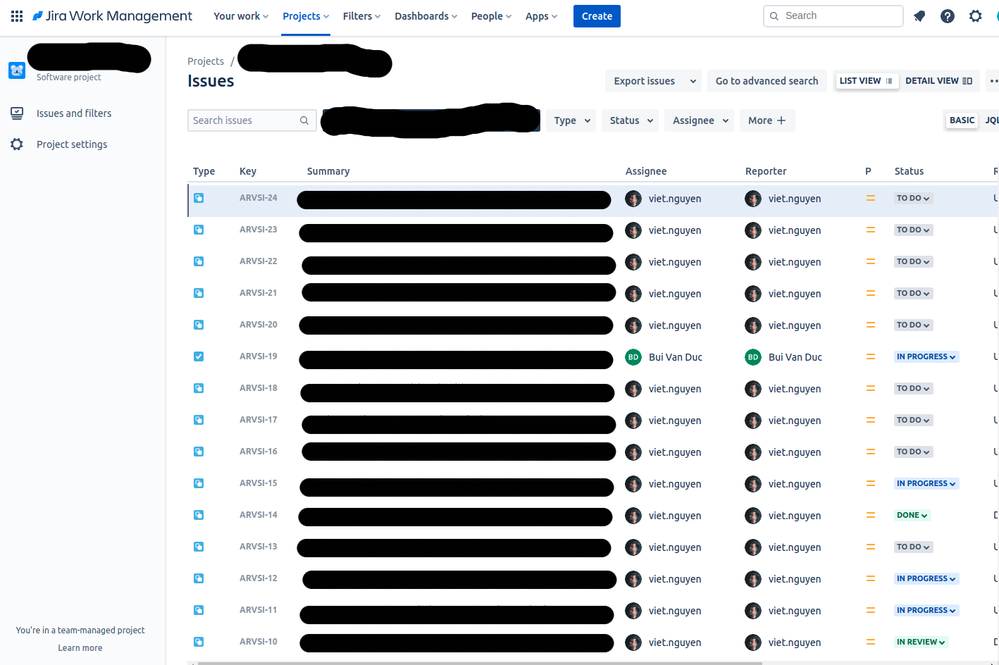Viewport: 999px width, 665px height.
Task: Click the priority icon on ARVSI-15
Action: 870,483
